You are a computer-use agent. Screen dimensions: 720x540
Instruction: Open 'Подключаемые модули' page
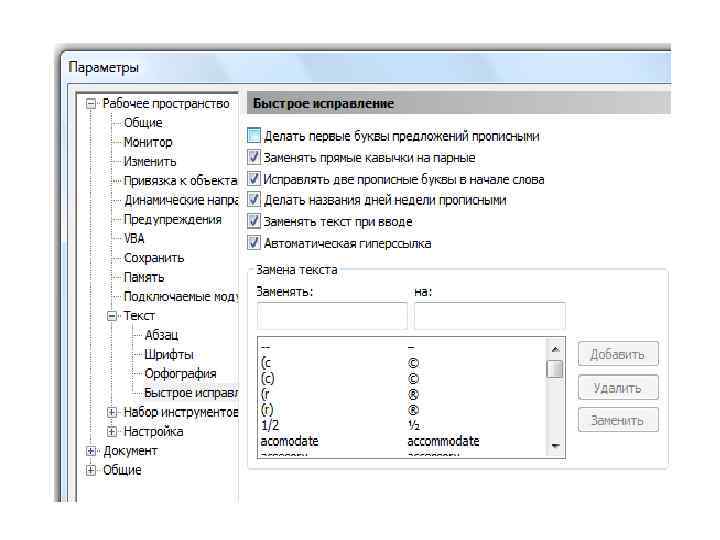tap(181, 297)
